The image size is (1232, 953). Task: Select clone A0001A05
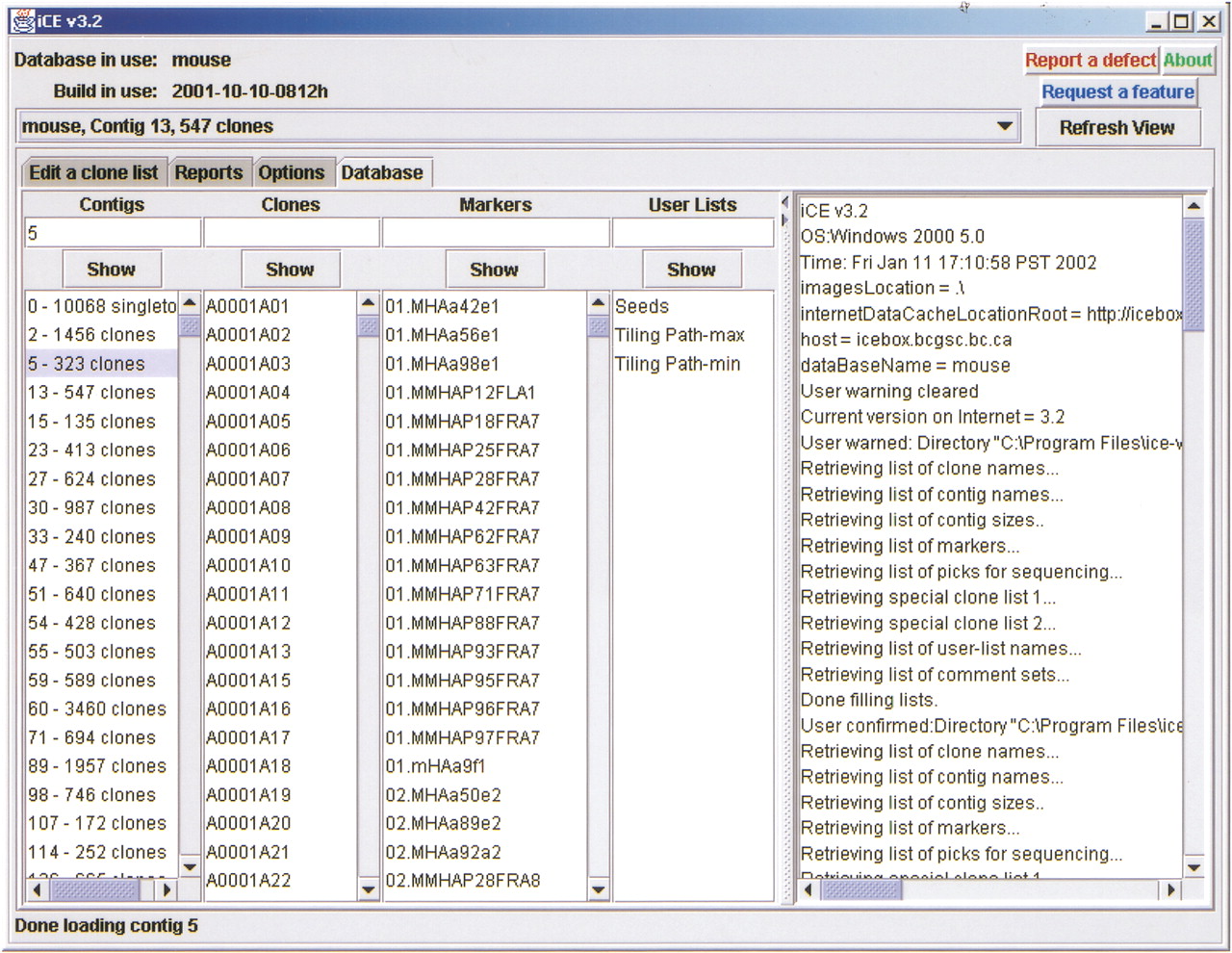pyautogui.click(x=280, y=422)
